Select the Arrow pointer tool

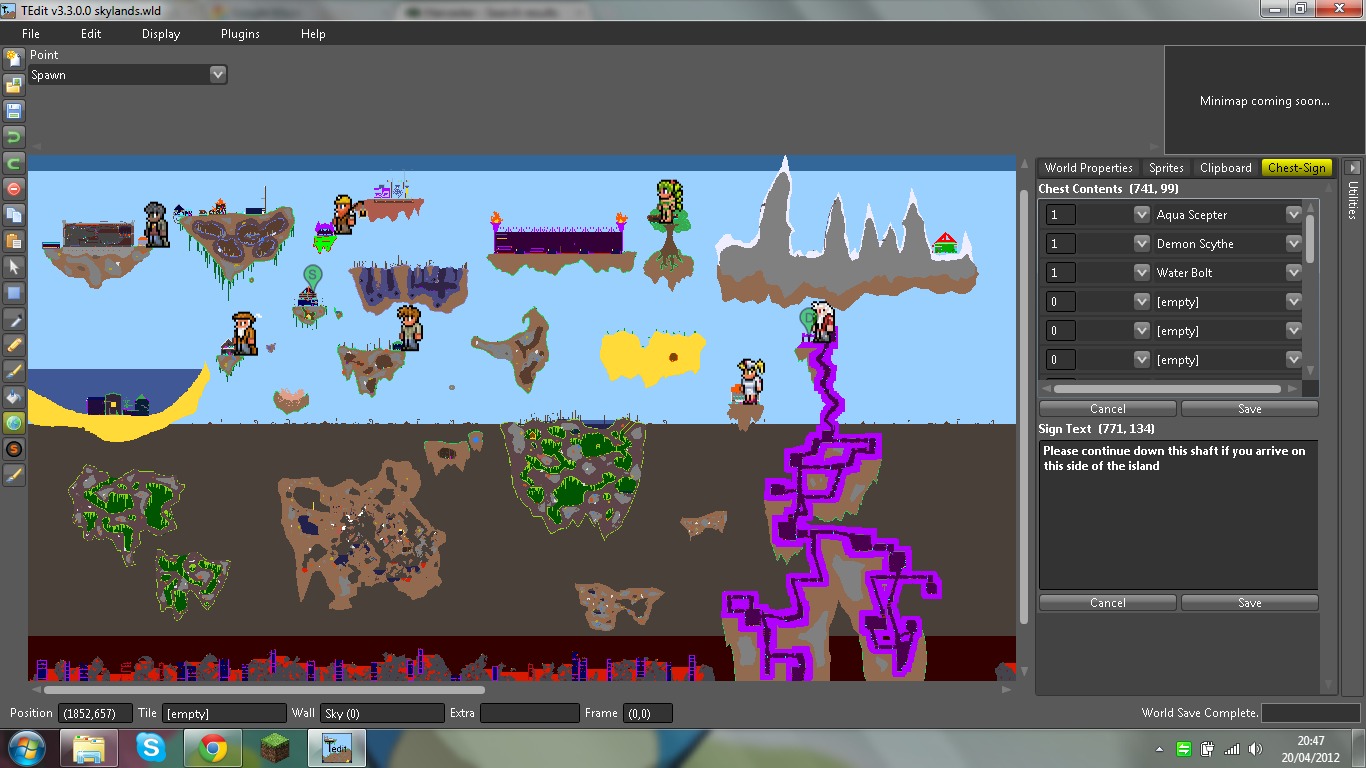pos(14,266)
